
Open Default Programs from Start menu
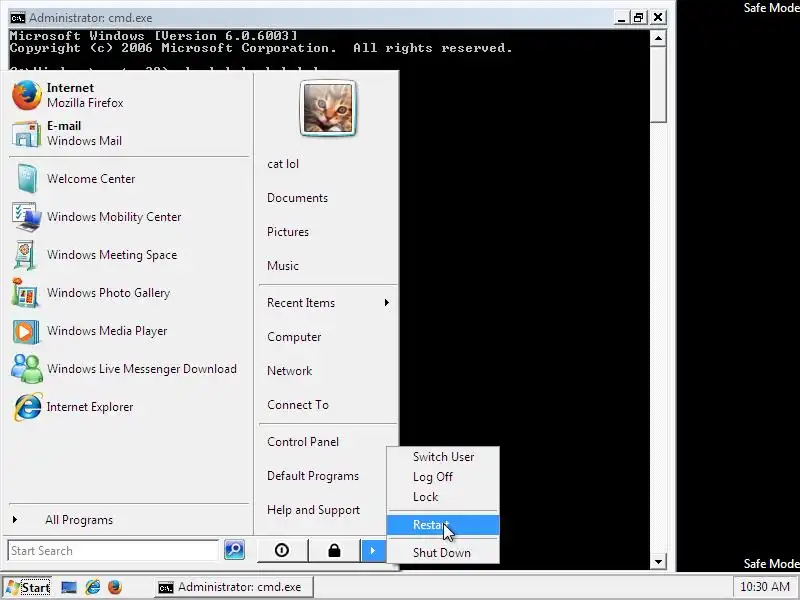click(313, 476)
